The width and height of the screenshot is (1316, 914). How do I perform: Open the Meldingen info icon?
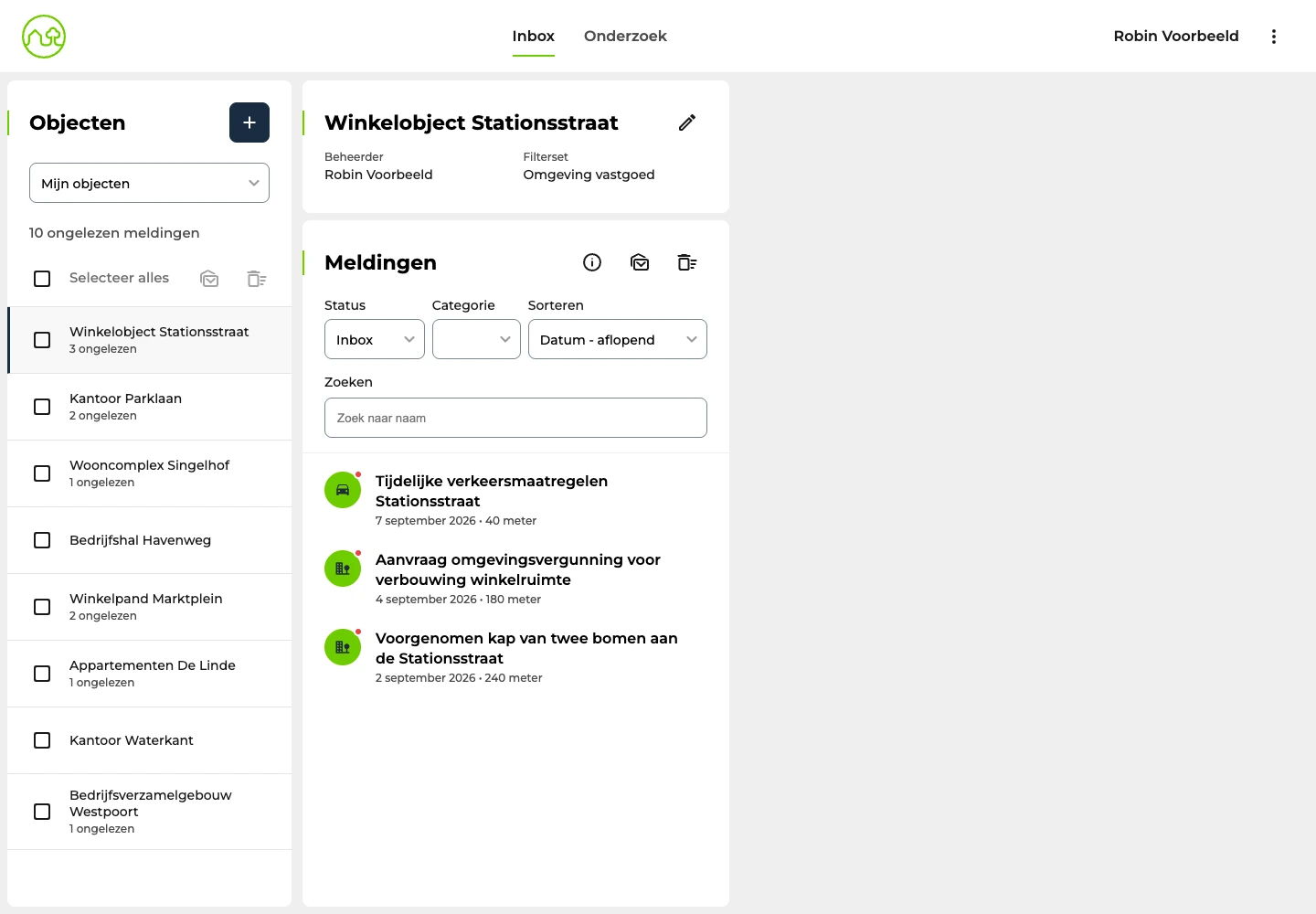point(592,262)
